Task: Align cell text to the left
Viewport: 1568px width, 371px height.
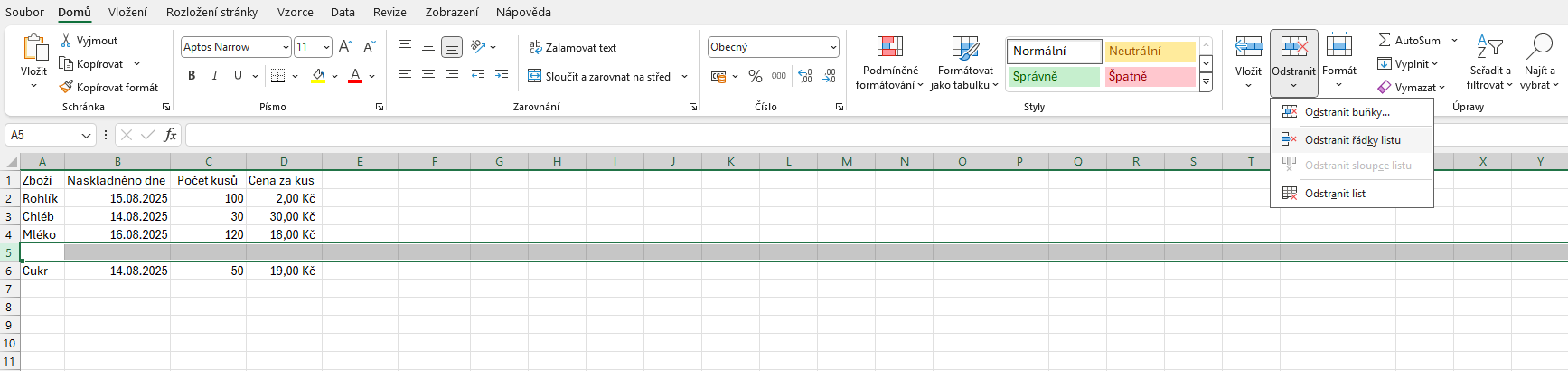Action: point(405,76)
